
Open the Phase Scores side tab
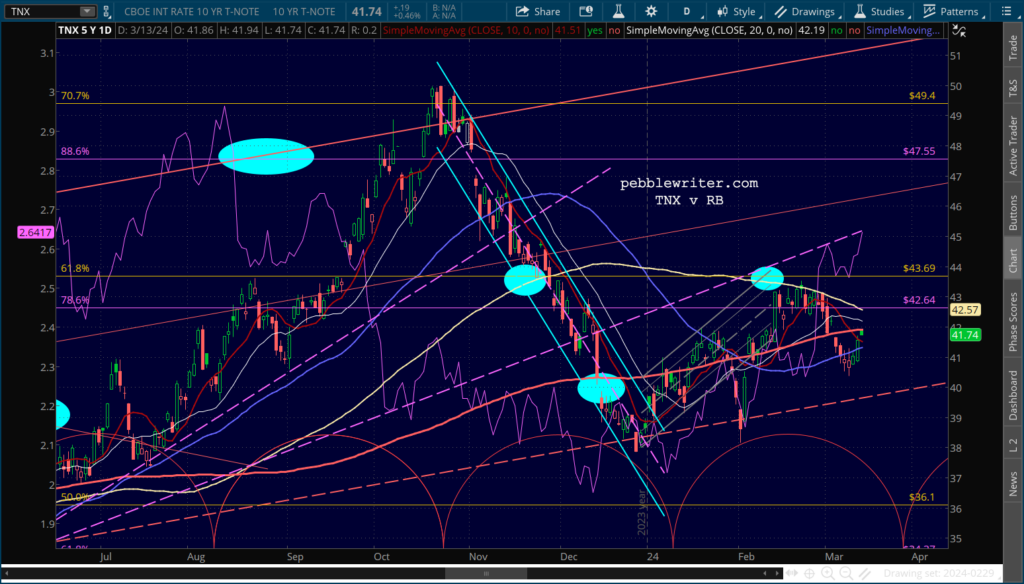pyautogui.click(x=1013, y=321)
